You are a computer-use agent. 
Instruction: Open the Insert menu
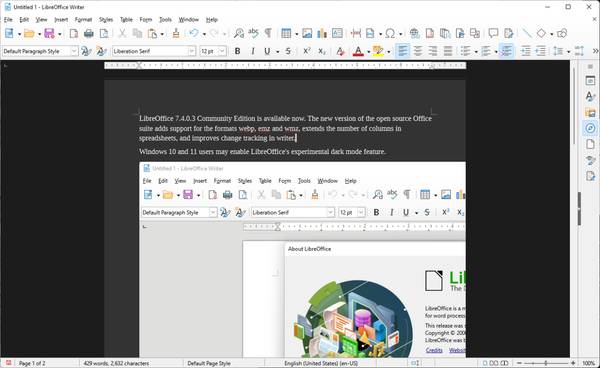tap(61, 20)
